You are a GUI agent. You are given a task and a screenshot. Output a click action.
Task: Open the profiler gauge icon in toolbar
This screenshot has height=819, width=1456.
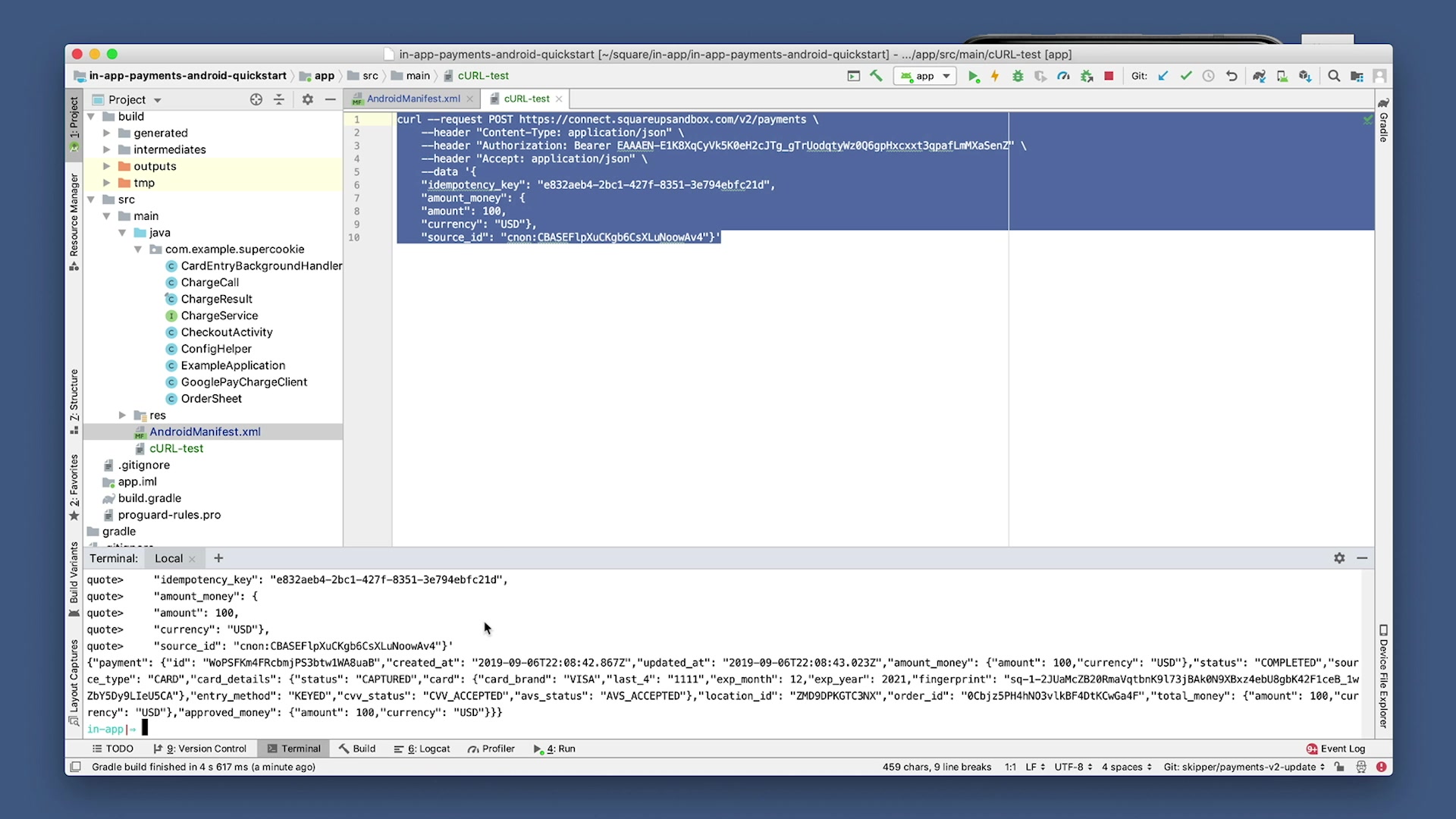click(1063, 76)
